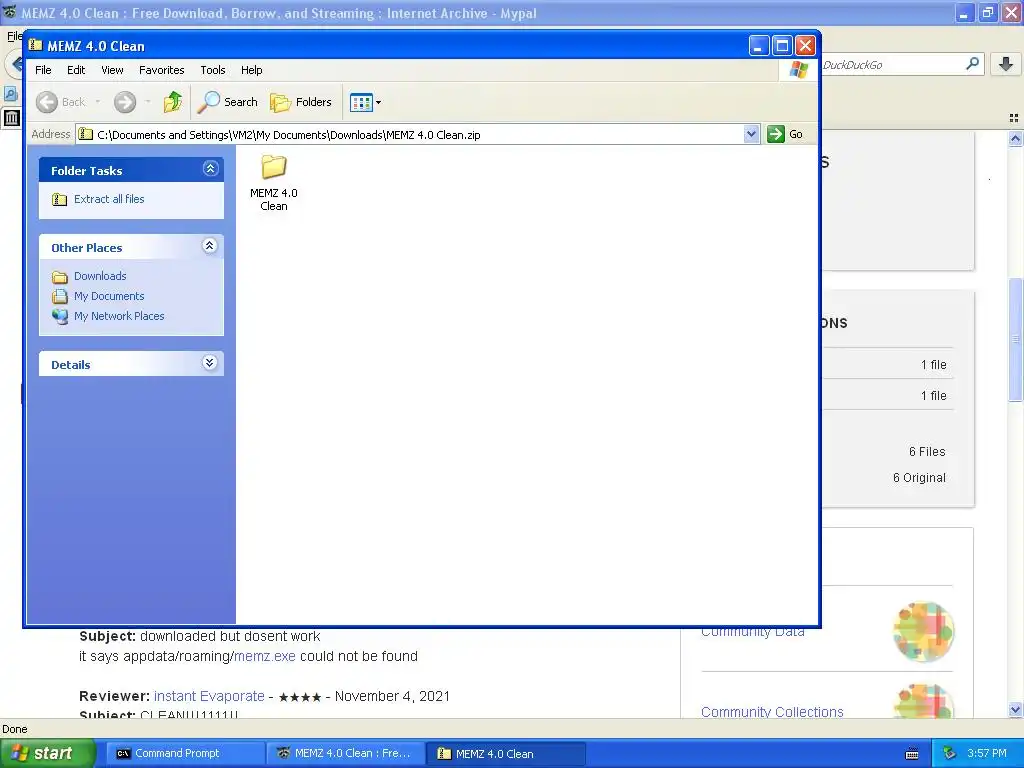Go to My Documents link
Viewport: 1024px width, 768px height.
click(109, 296)
